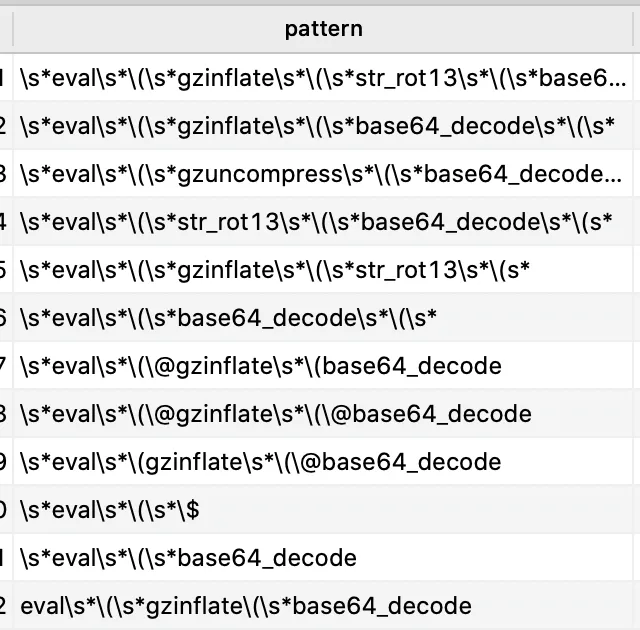Click the pattern \(\@gzinflate\s*\(base64_decode cell
Screen dimensions: 640x630
(261, 366)
